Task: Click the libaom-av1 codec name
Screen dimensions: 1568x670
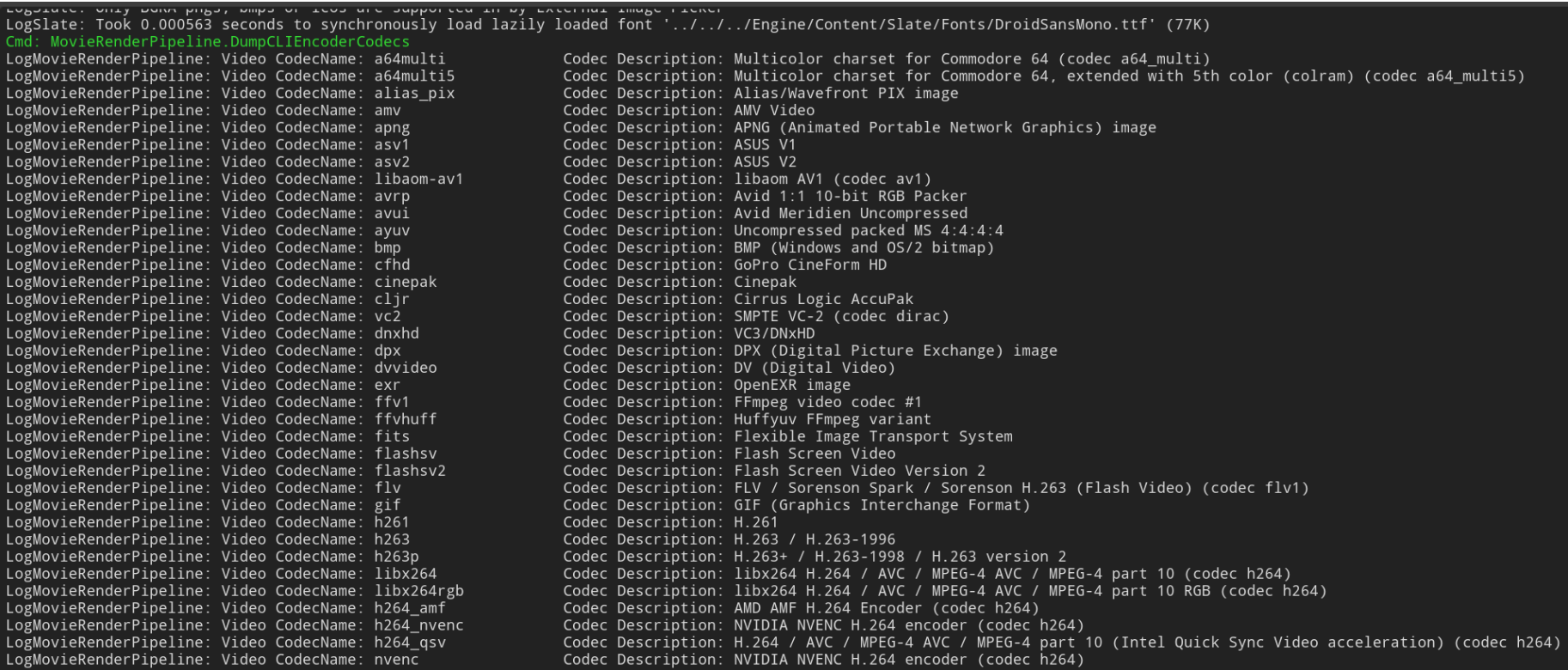Action: [418, 179]
